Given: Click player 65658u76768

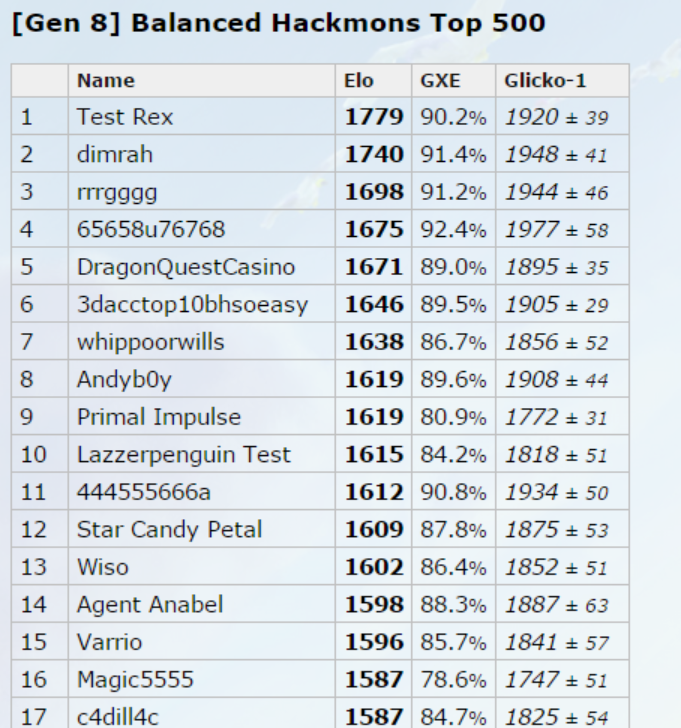Looking at the screenshot, I should (151, 229).
